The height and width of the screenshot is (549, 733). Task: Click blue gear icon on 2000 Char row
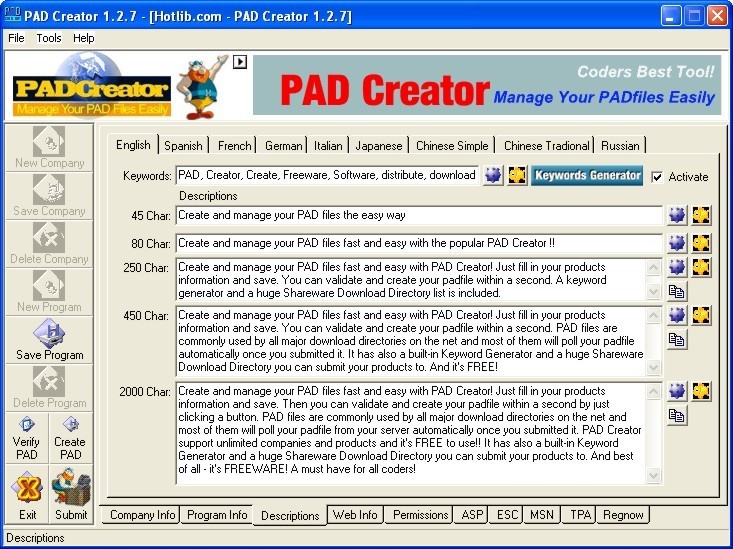coord(676,391)
